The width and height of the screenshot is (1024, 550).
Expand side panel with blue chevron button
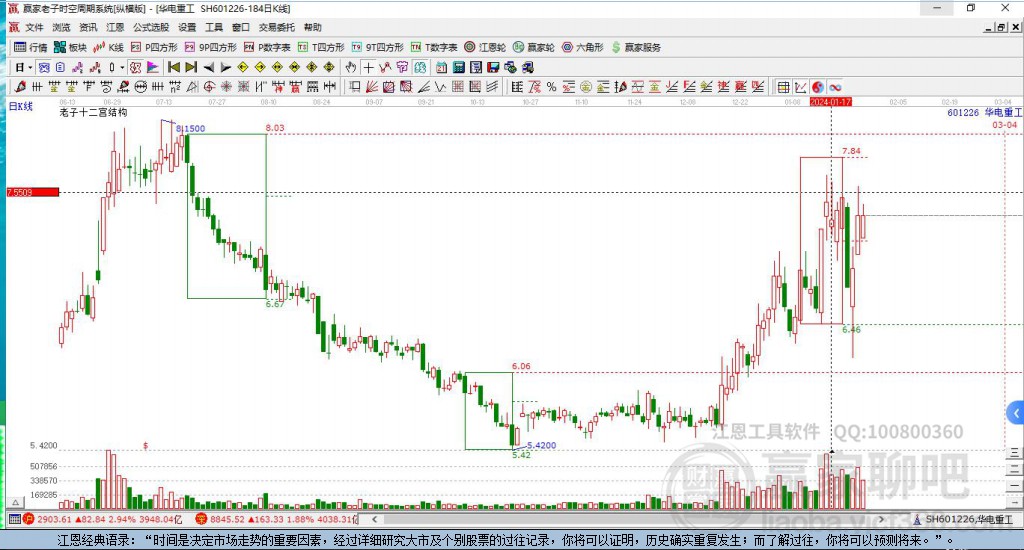pos(1016,413)
